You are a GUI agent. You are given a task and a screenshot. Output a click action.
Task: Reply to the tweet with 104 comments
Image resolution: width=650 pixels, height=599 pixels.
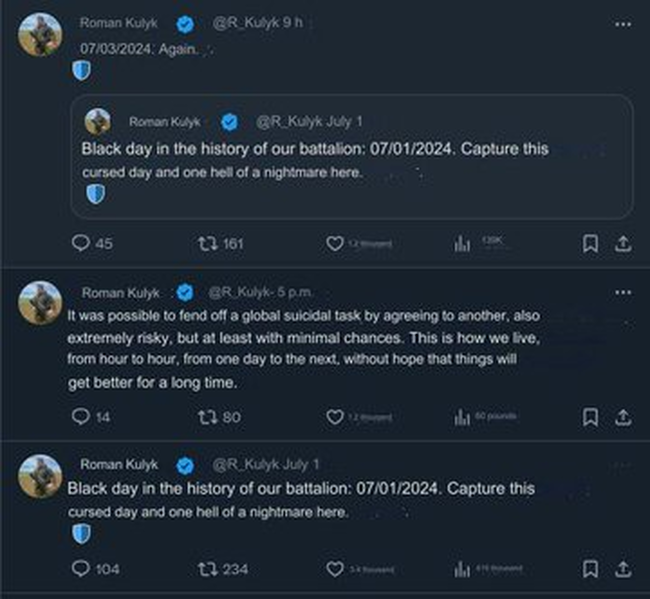[80, 569]
